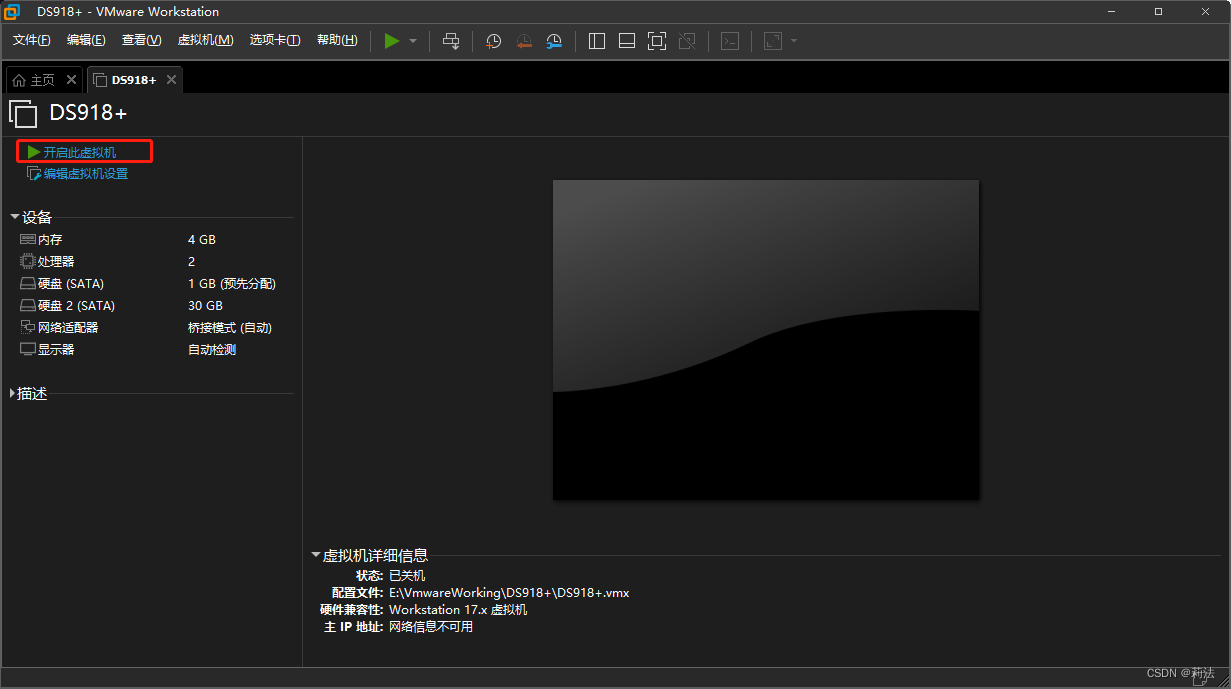Click the VMware Workstation title bar logo

12,12
